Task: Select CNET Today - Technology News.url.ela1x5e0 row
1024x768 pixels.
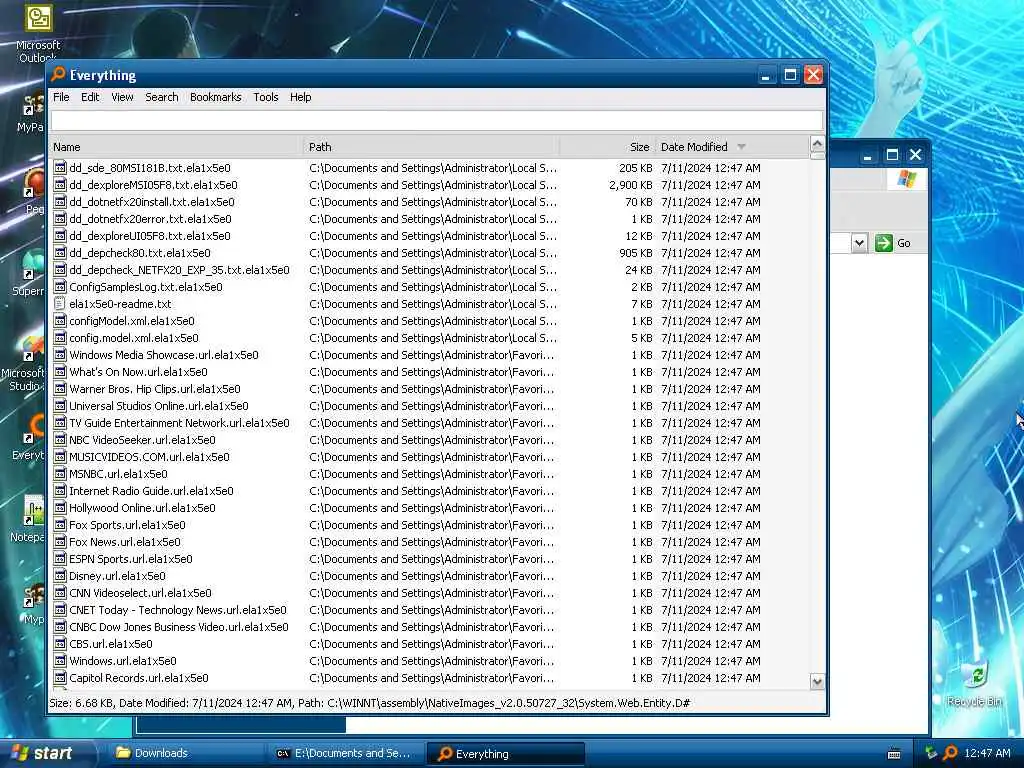Action: click(x=430, y=610)
